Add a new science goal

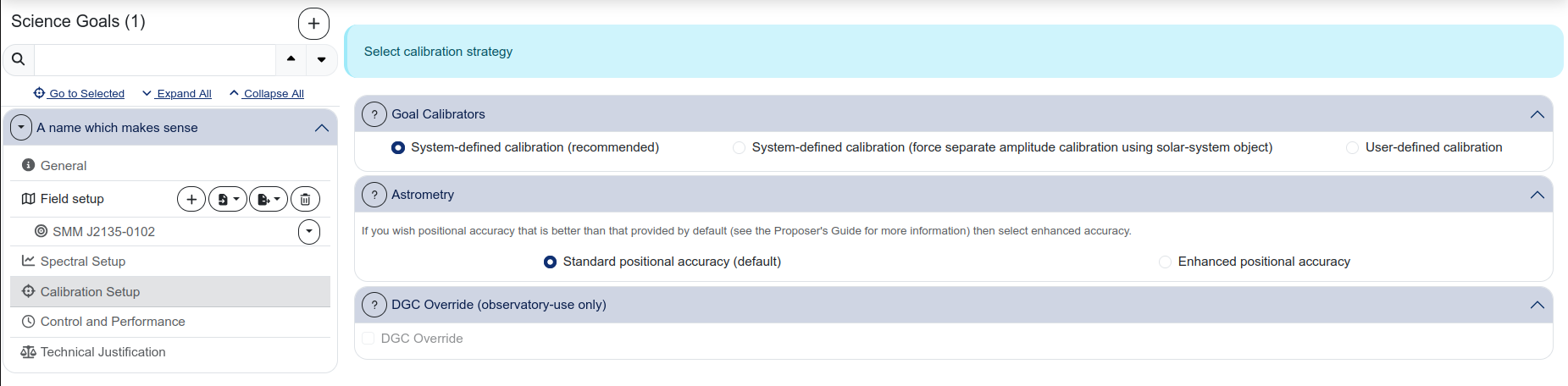click(313, 24)
